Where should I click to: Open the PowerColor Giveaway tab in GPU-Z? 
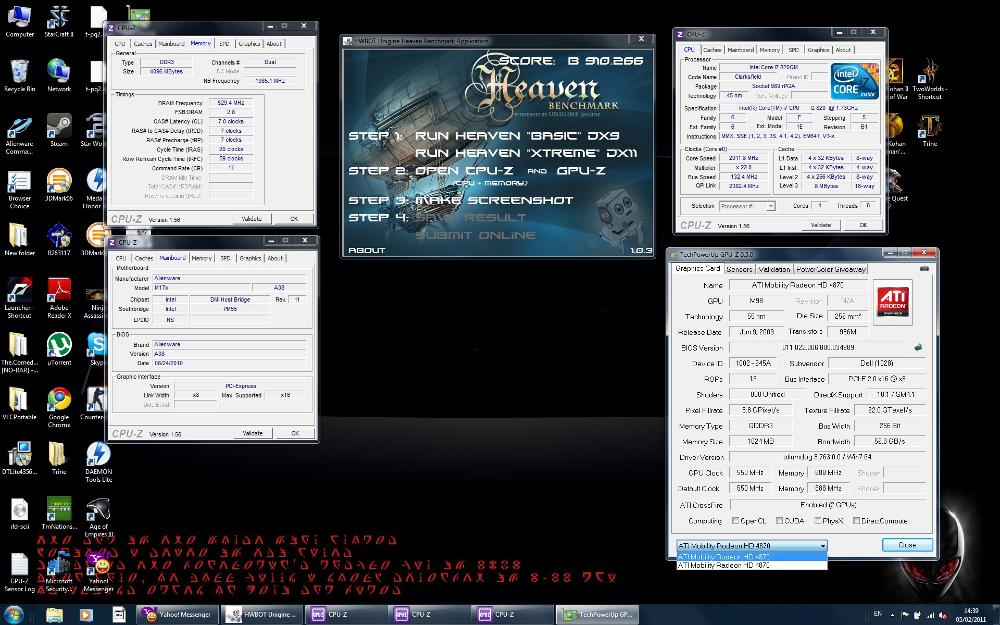coord(830,269)
